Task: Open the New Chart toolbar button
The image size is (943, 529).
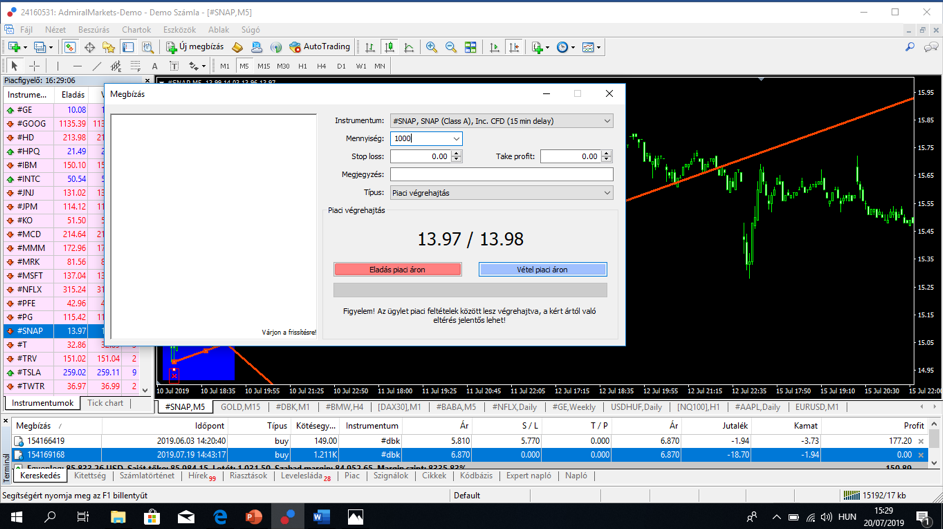Action: [15, 47]
